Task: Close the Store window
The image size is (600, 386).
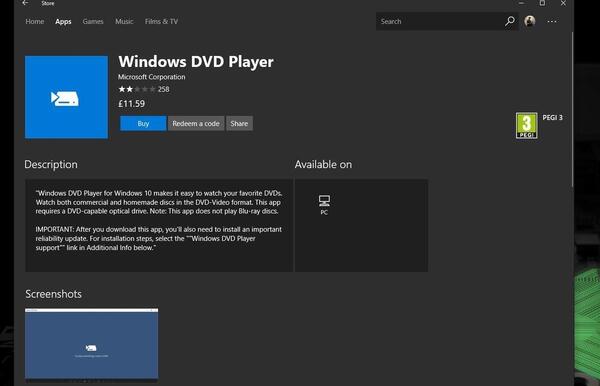Action: tap(563, 3)
